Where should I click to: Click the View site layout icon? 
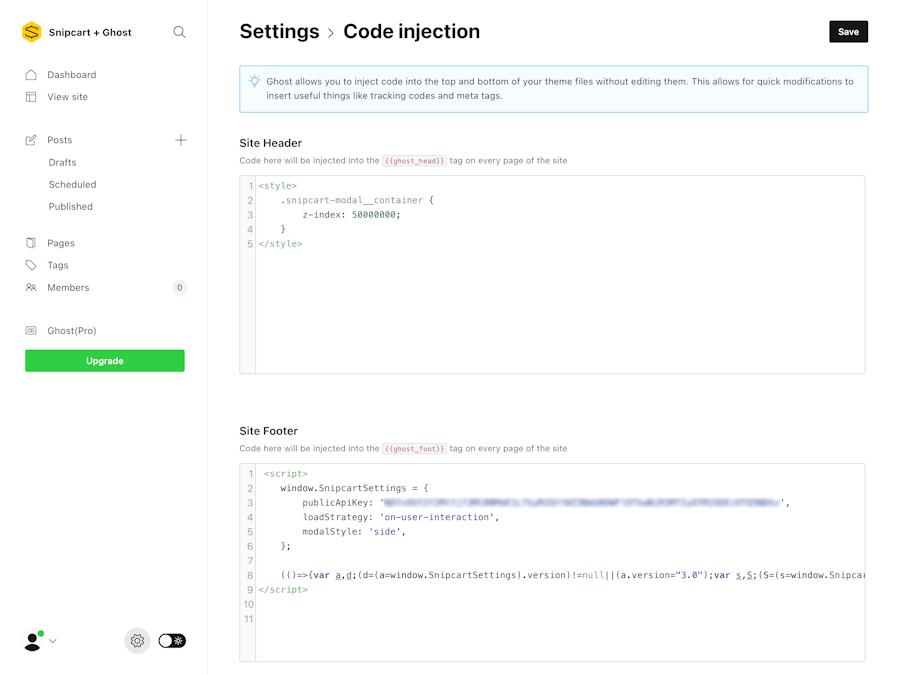[x=31, y=97]
